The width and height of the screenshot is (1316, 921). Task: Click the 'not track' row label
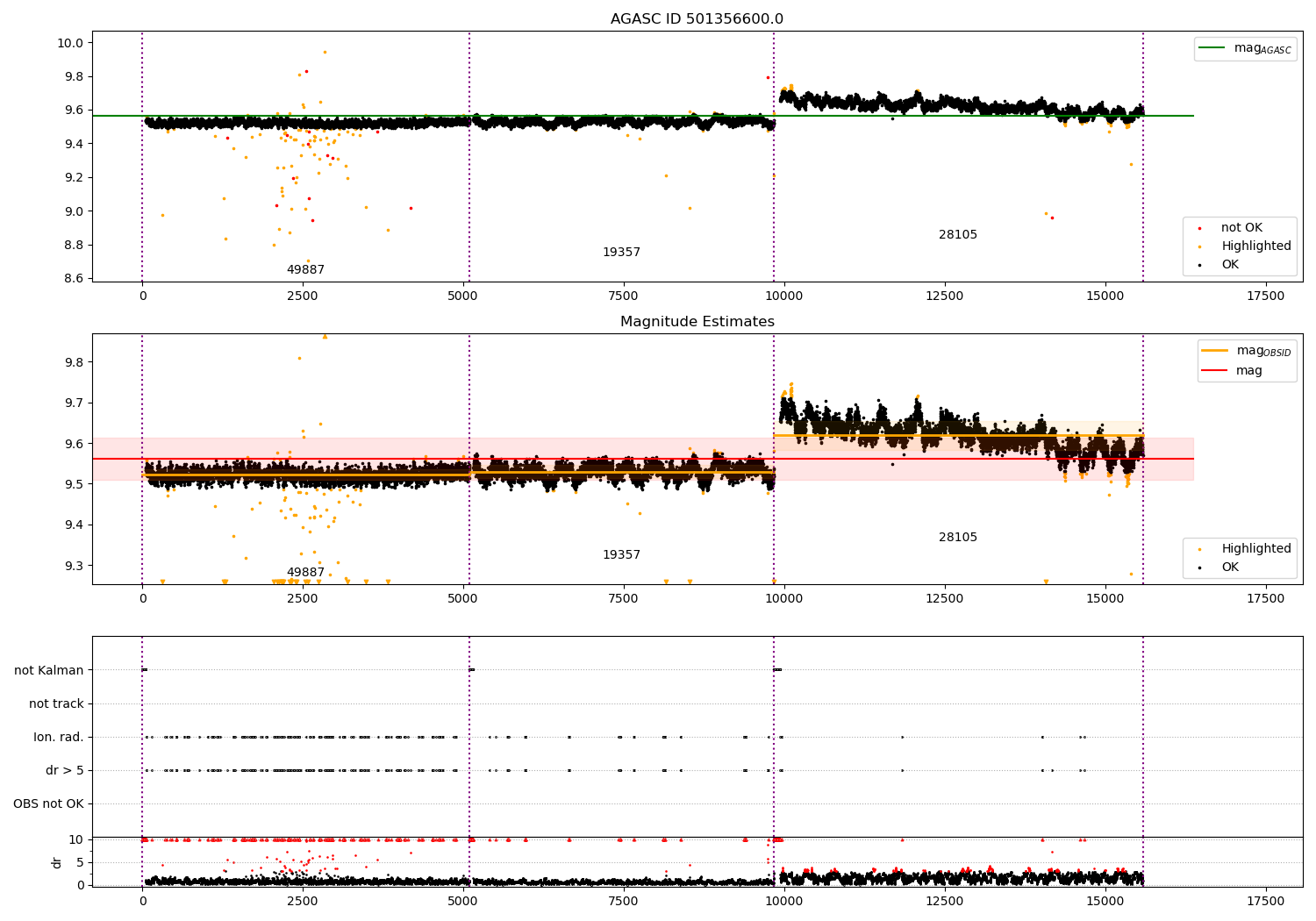pyautogui.click(x=56, y=703)
